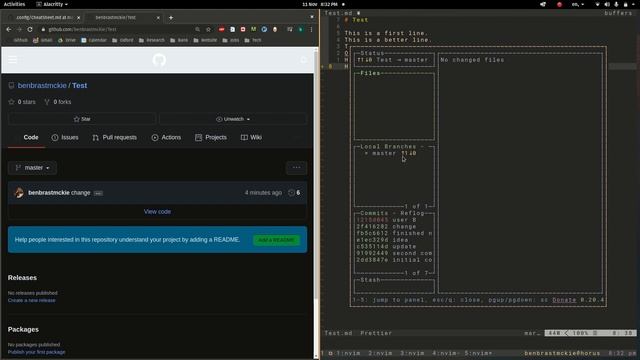
Task: Star the Test repository
Action: (82, 119)
